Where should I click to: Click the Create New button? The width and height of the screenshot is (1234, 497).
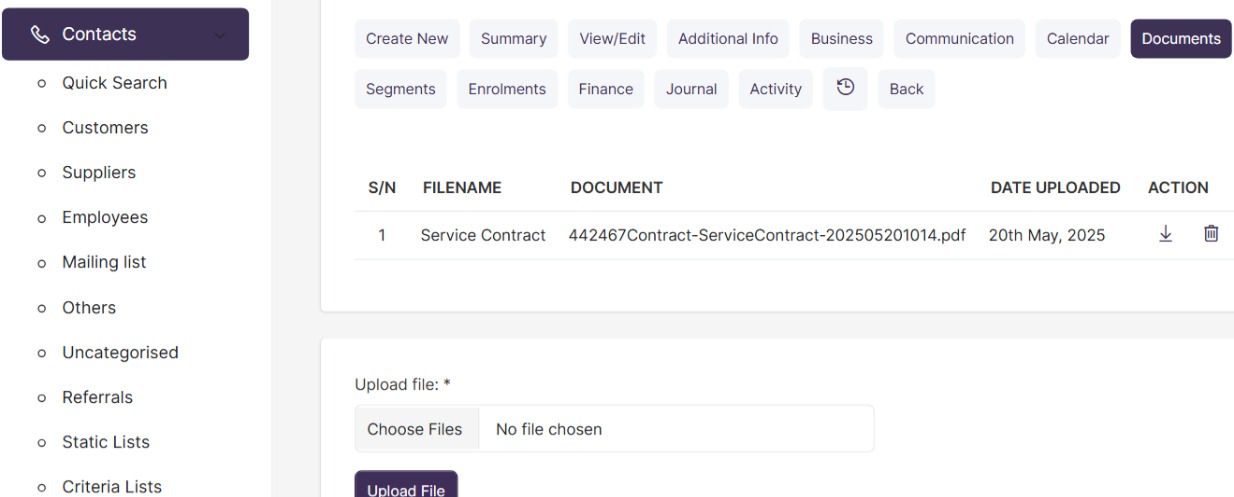pos(407,39)
